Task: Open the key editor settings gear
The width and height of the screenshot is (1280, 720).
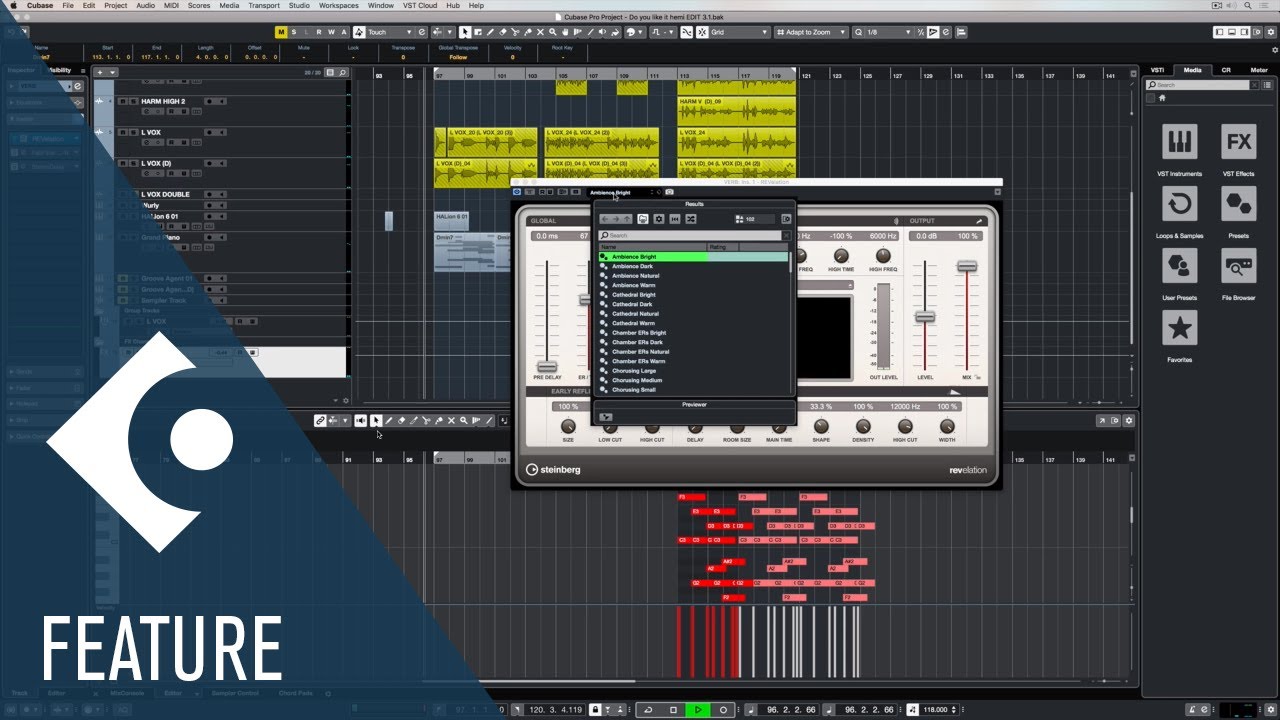Action: tap(1129, 421)
